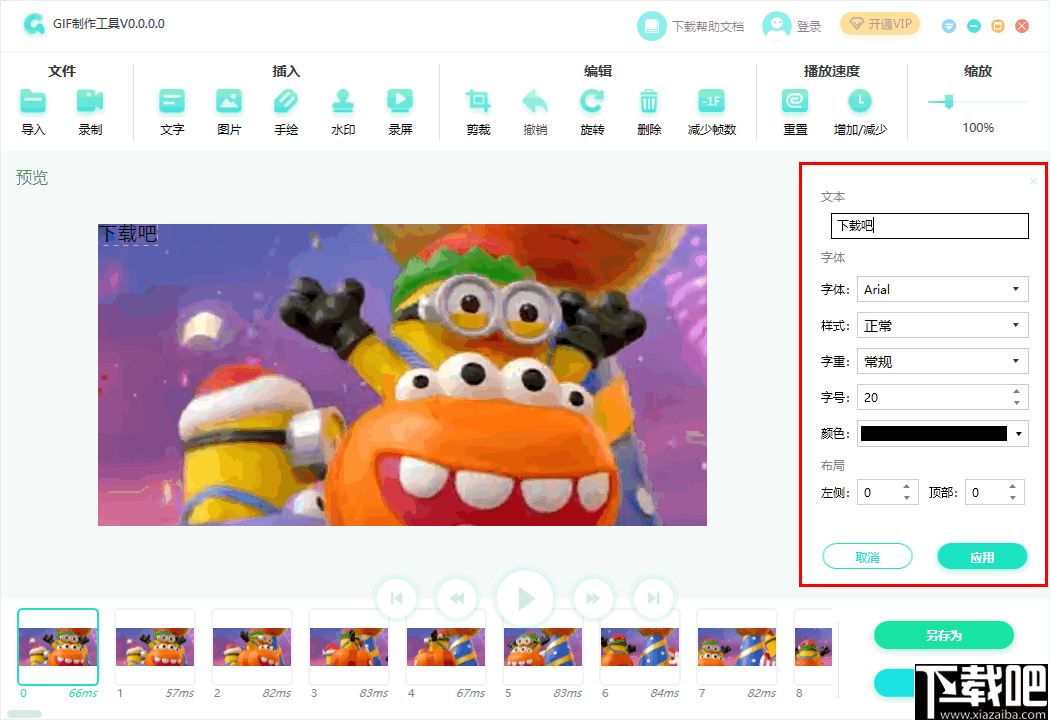Select frame 4 thumbnail (67ms)

tap(446, 647)
